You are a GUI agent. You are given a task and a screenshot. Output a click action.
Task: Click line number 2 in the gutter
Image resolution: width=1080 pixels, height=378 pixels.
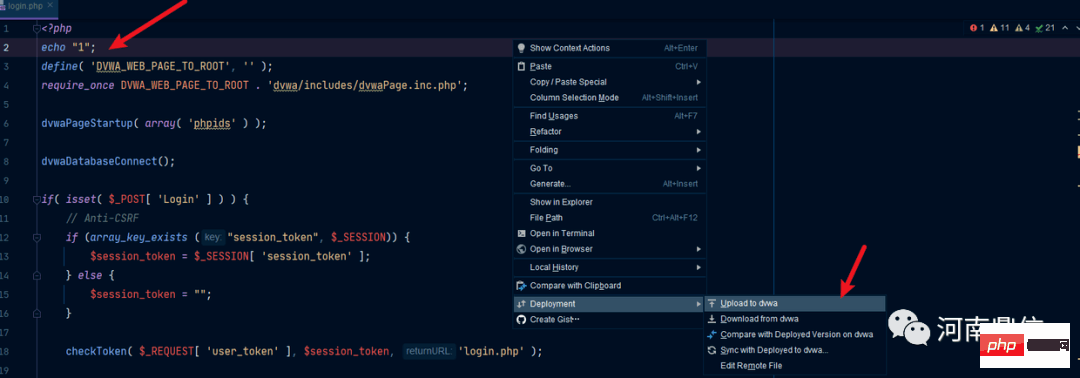click(6, 48)
